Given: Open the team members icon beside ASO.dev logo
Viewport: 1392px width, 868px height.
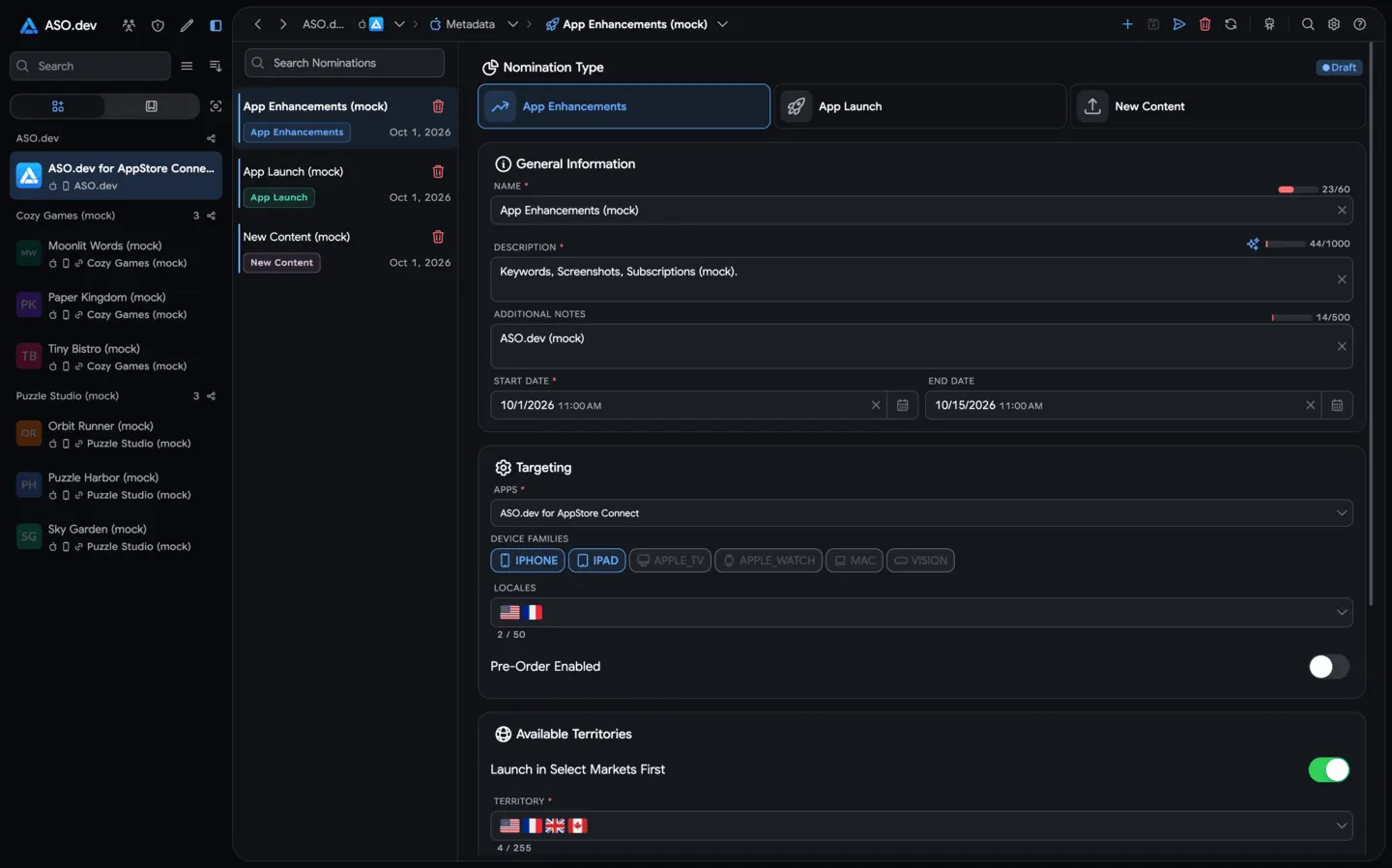Looking at the screenshot, I should (129, 25).
